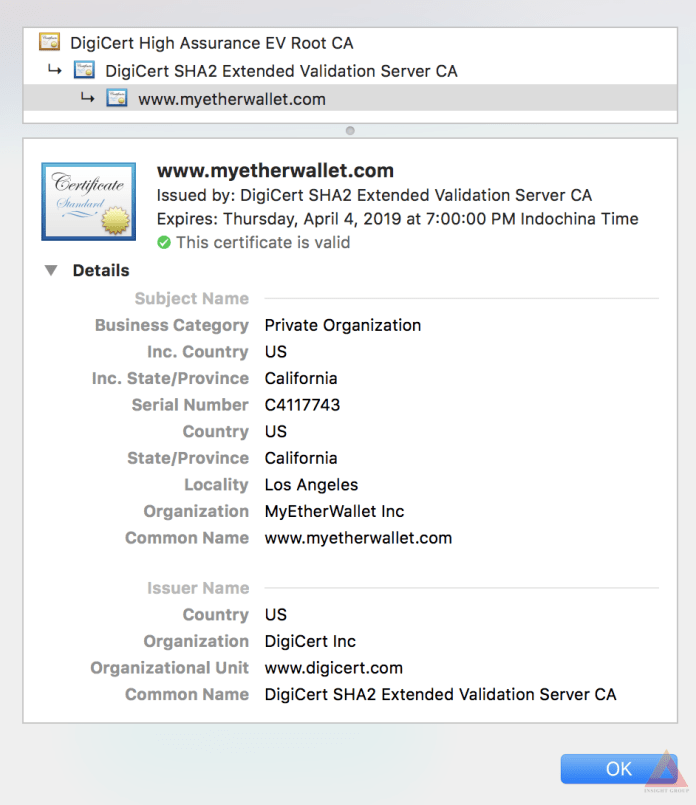Click the Los Angeles locality value
Screen dimensions: 696x805
pos(311,485)
